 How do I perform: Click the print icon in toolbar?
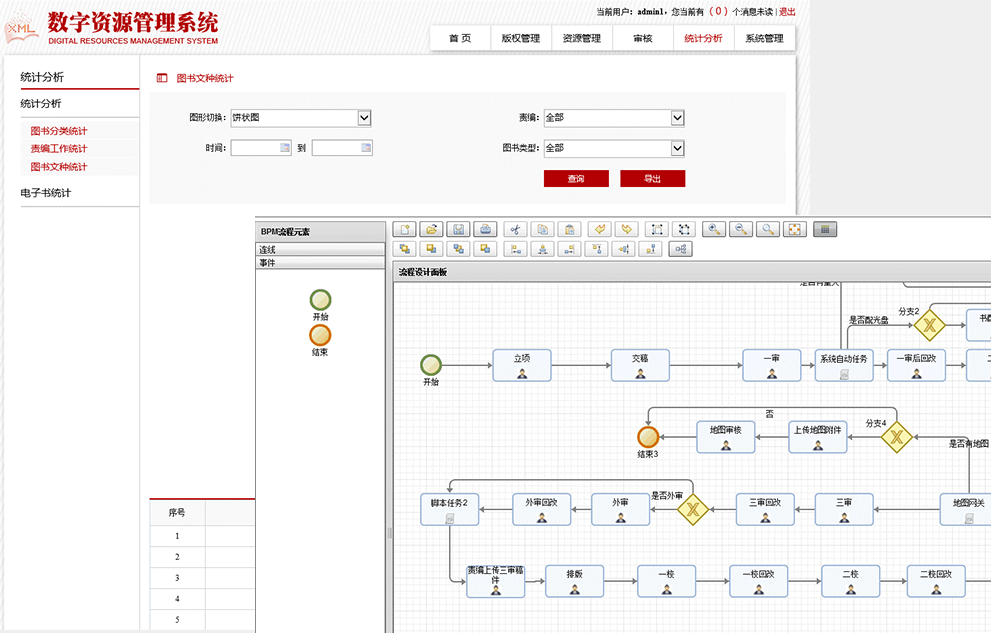[485, 229]
